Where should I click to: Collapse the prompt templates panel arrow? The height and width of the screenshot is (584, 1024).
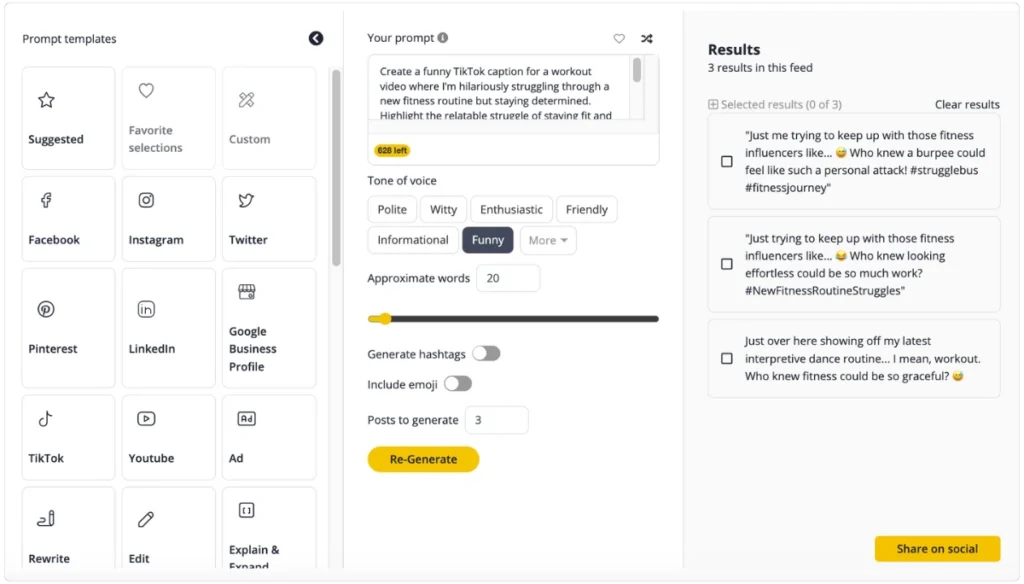point(316,39)
